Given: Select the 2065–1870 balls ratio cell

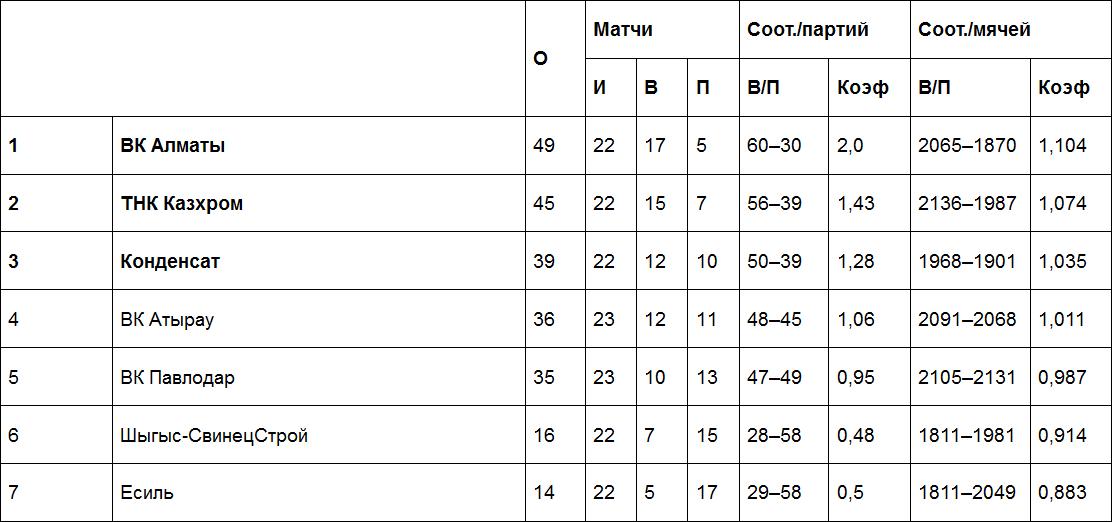Looking at the screenshot, I should click(967, 145).
